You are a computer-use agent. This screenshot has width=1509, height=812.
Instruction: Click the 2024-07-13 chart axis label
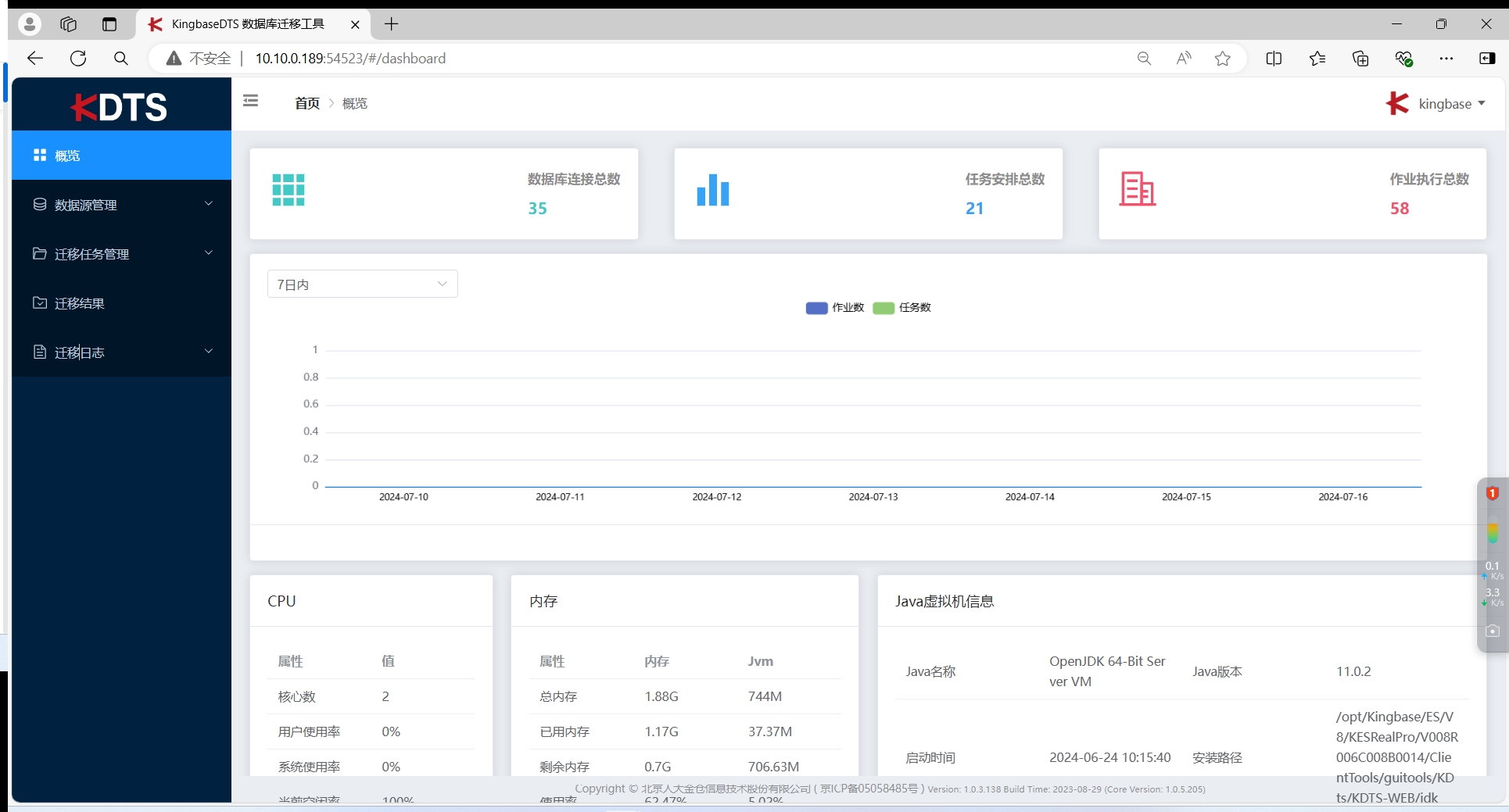click(x=873, y=497)
